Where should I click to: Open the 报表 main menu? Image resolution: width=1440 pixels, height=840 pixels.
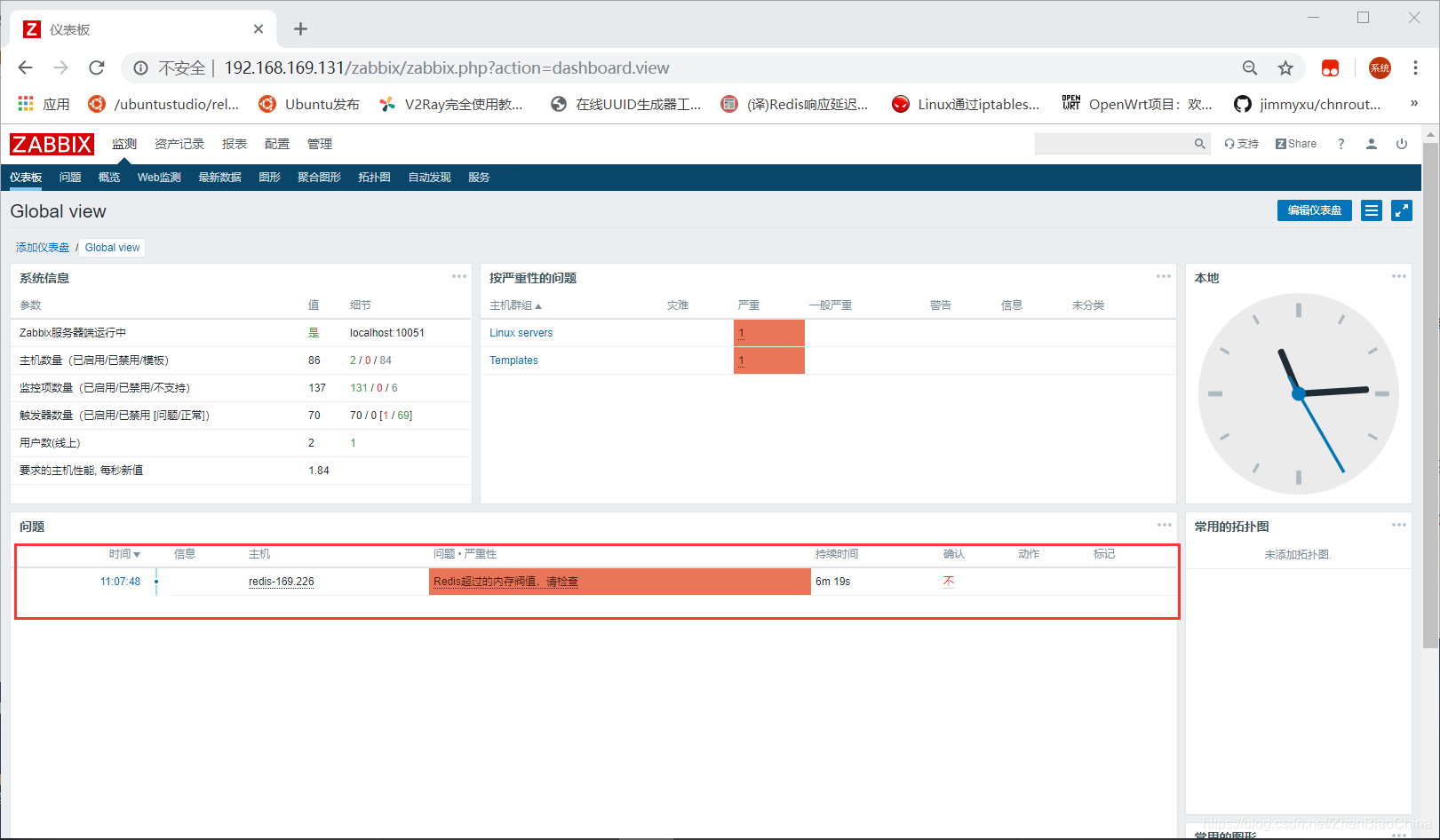[235, 144]
